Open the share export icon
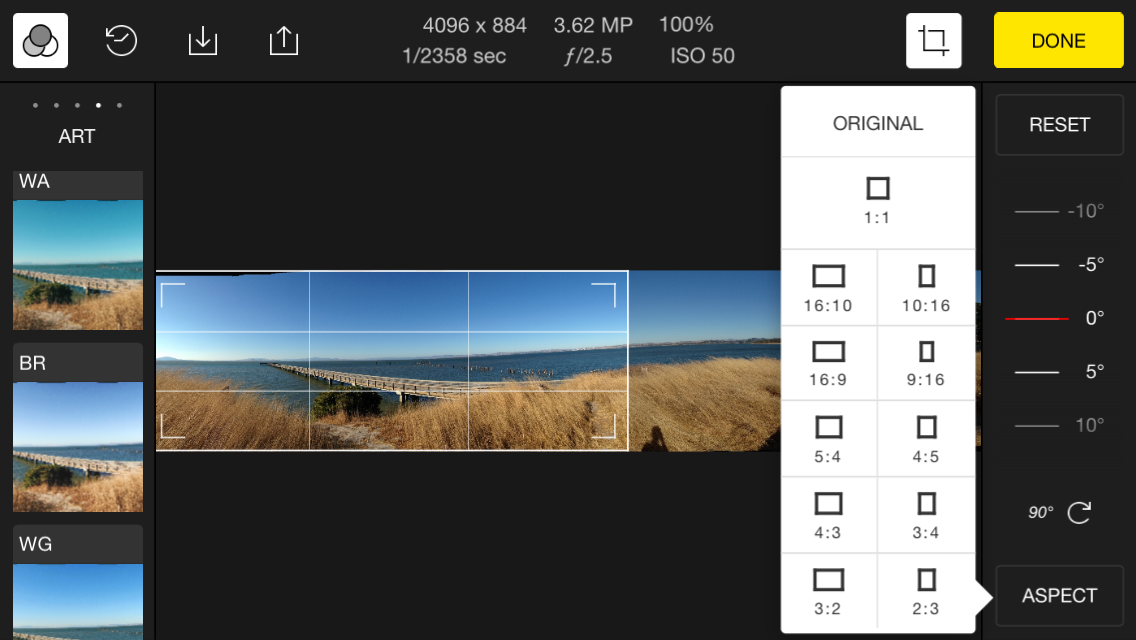The height and width of the screenshot is (640, 1136). (x=284, y=41)
